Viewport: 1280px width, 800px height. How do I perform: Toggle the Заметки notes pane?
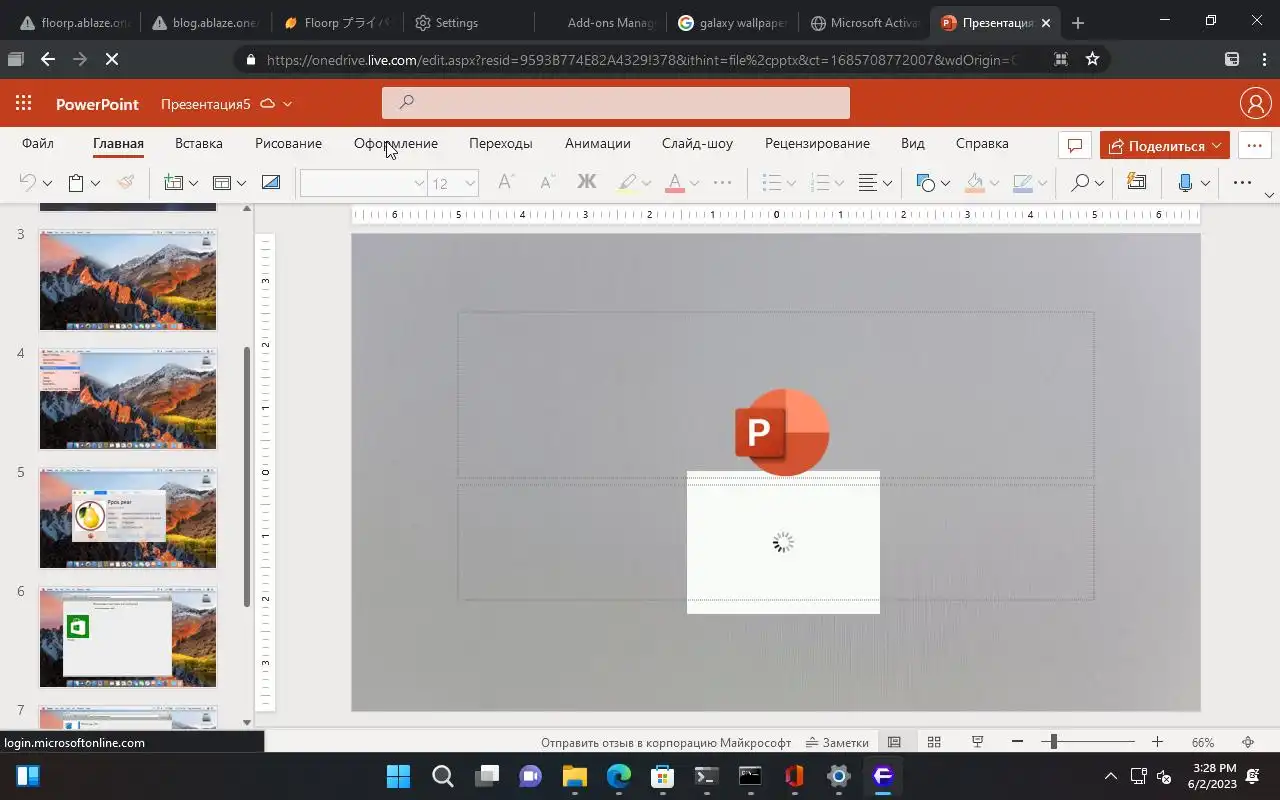[x=837, y=742]
